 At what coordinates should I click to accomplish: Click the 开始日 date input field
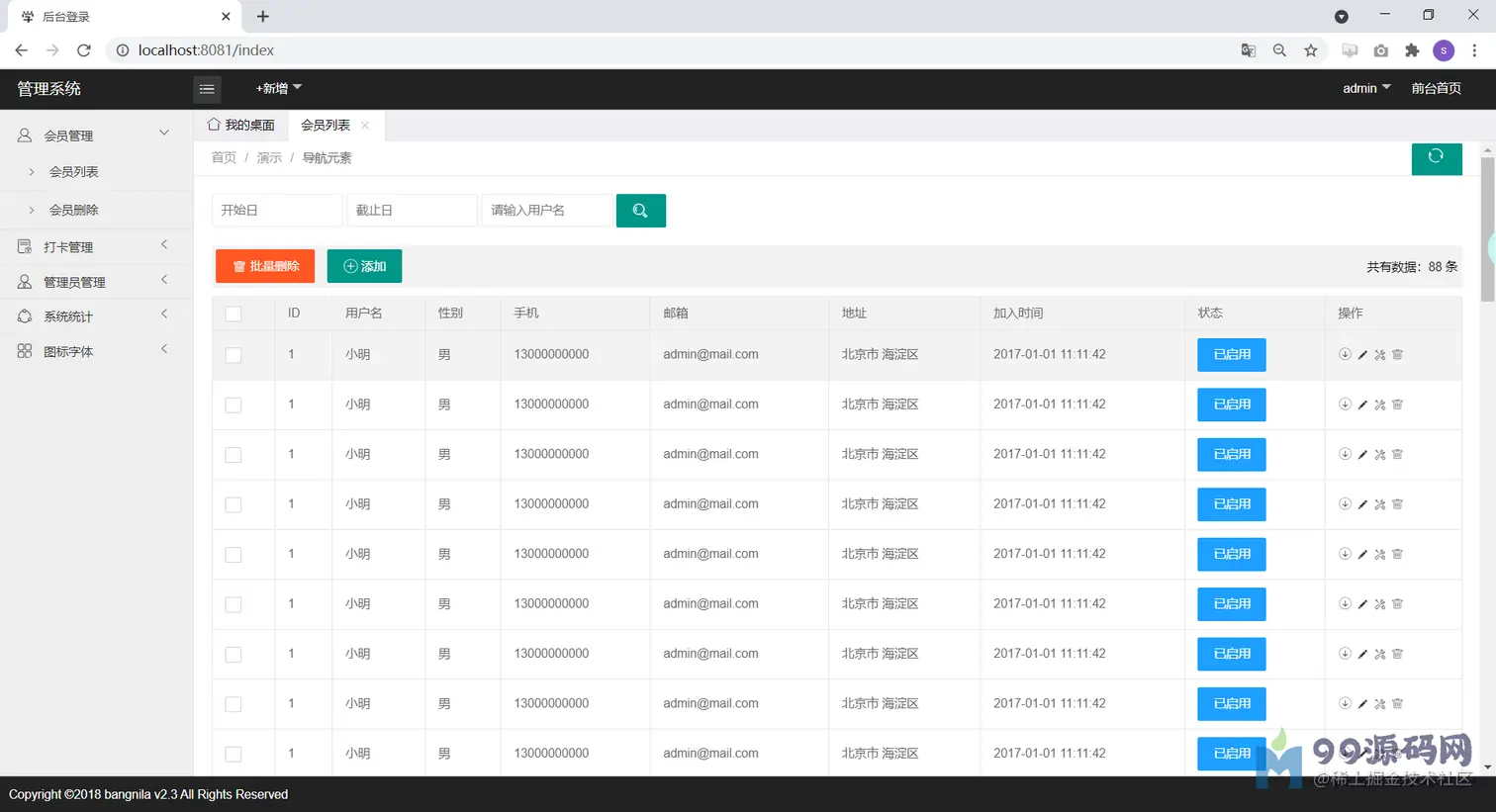point(277,211)
